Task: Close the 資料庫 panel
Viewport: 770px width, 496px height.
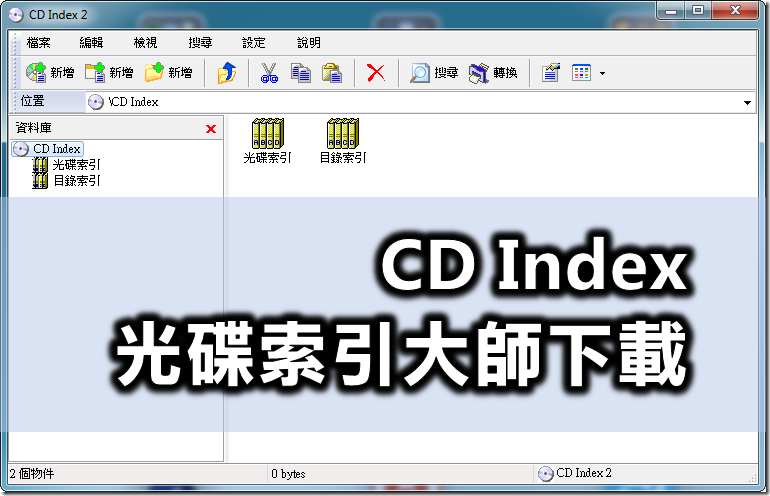Action: click(211, 129)
